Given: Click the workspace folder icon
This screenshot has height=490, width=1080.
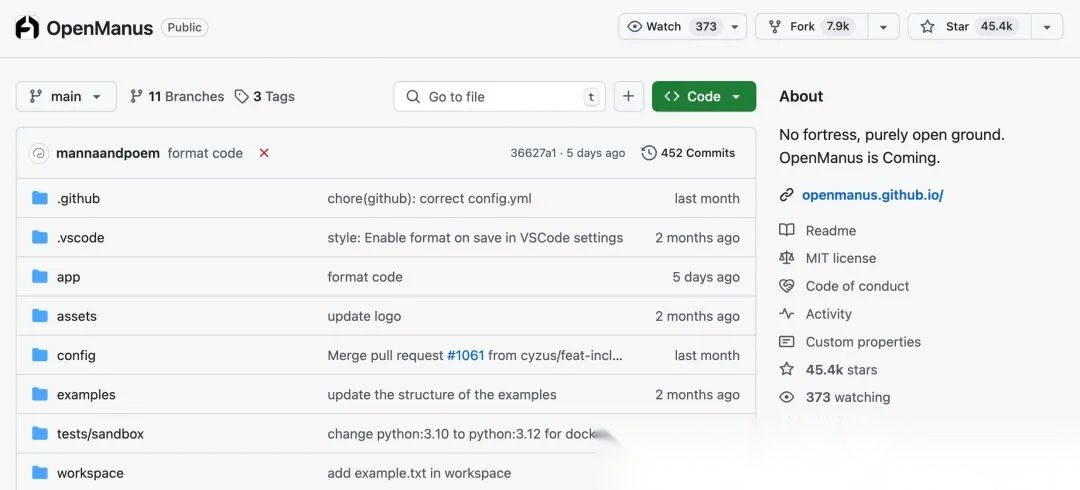Looking at the screenshot, I should pyautogui.click(x=40, y=473).
